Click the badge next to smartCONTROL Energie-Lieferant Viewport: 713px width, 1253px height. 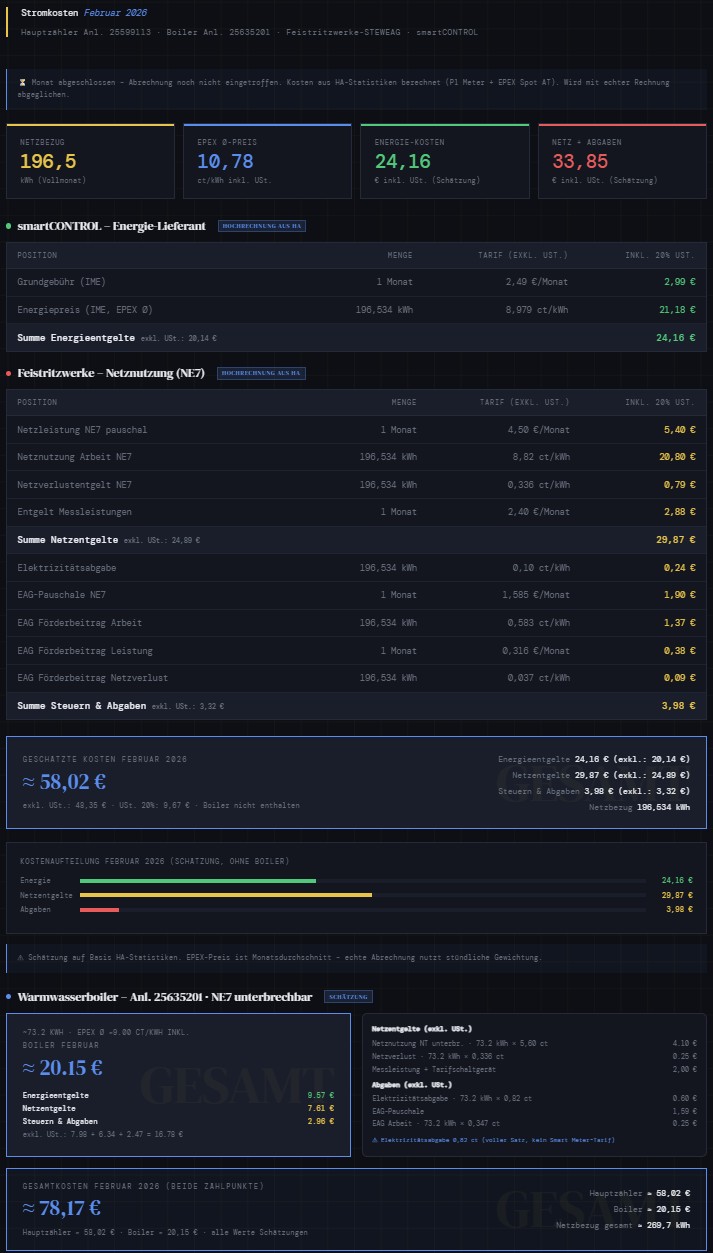pyautogui.click(x=262, y=226)
